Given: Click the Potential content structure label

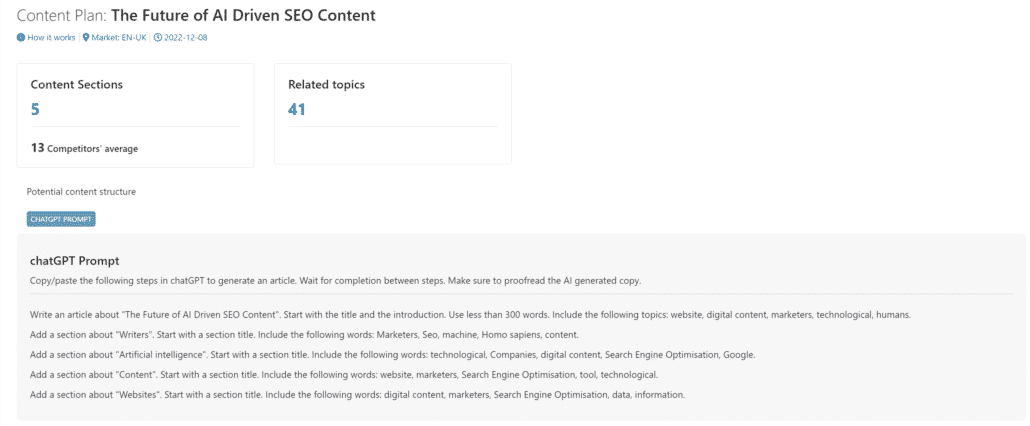Looking at the screenshot, I should coord(81,192).
